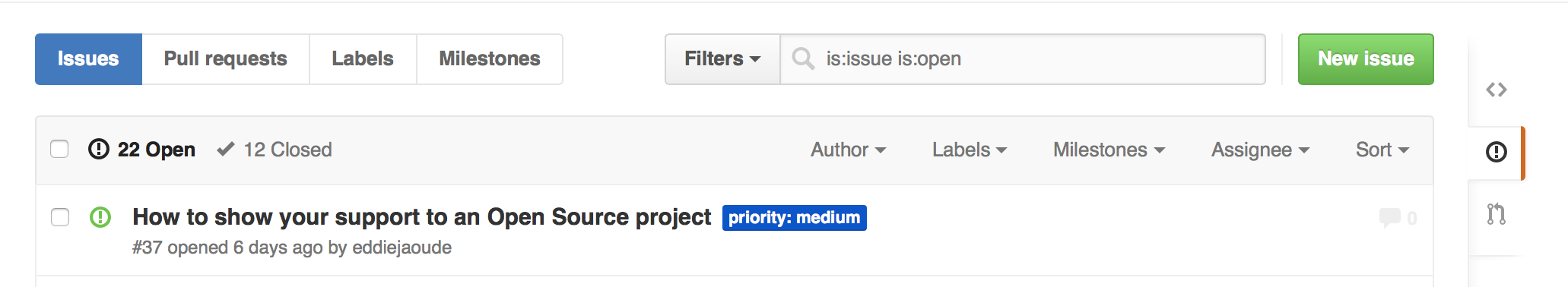Click the 22 Open exclamation icon
Viewport: 1568px width, 287px height.
99,149
